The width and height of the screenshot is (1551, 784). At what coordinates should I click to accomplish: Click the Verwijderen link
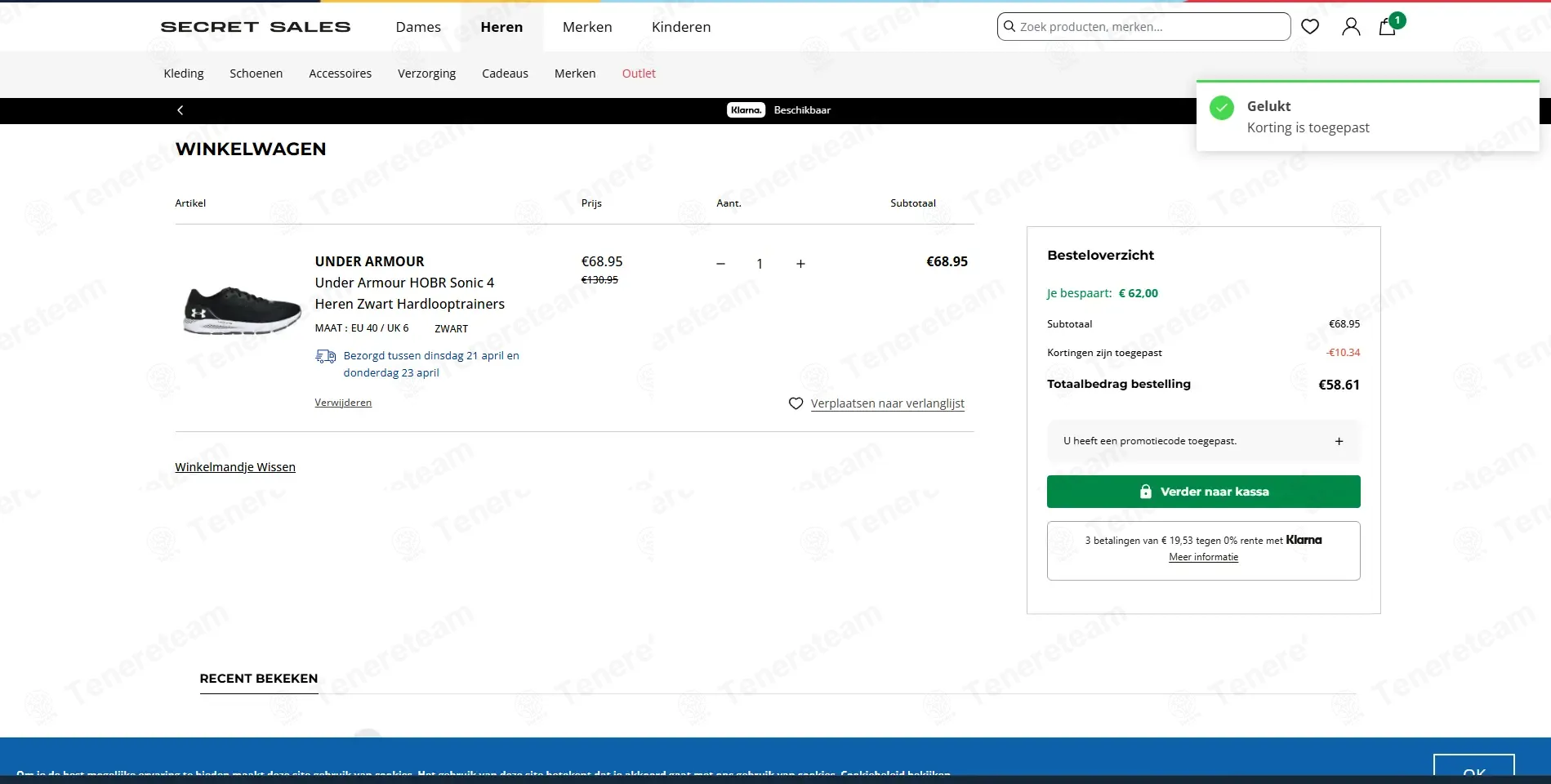[x=343, y=403]
